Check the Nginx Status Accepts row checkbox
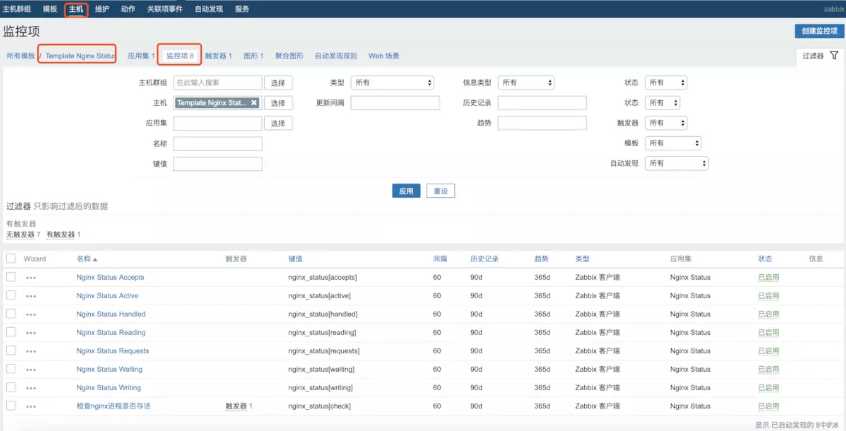This screenshot has height=431, width=846. 11,277
